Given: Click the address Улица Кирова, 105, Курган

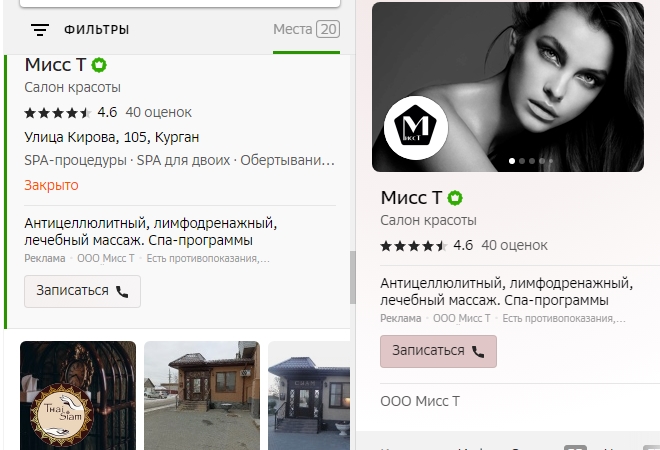Looking at the screenshot, I should point(111,137).
